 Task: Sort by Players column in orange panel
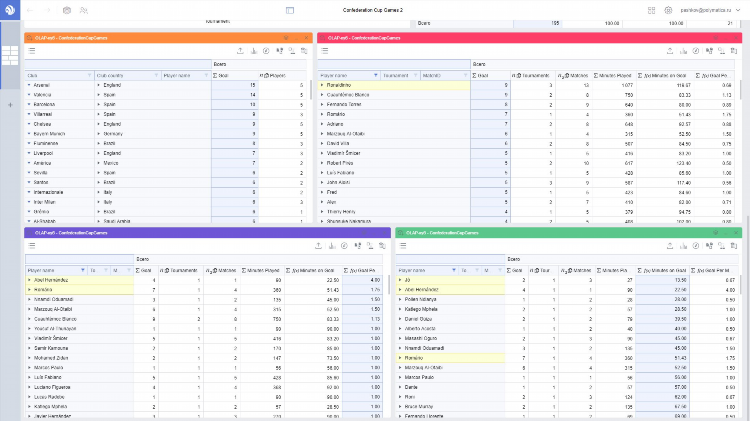point(282,76)
